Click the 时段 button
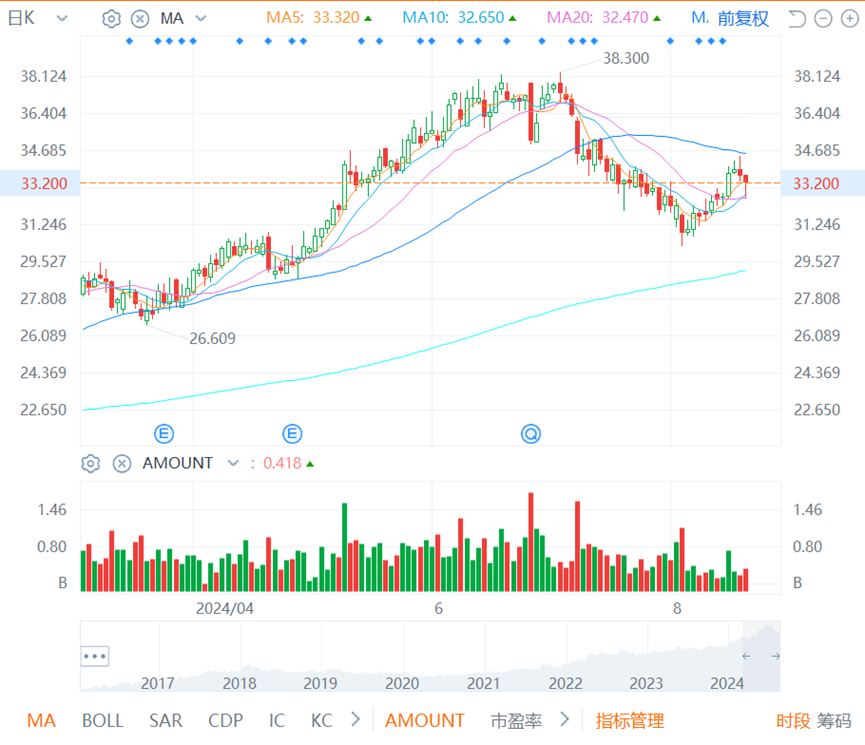Viewport: 865px width, 745px height. (x=793, y=721)
